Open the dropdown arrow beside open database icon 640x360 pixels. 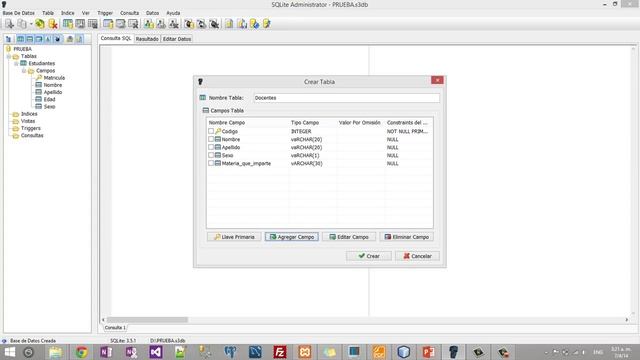[31, 24]
